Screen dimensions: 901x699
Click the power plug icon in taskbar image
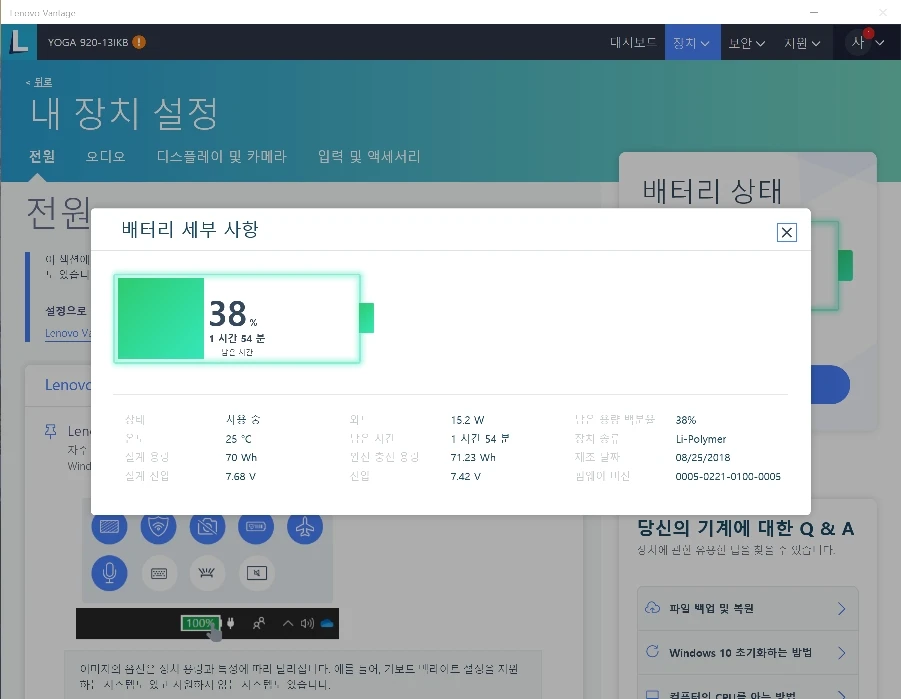[x=230, y=623]
